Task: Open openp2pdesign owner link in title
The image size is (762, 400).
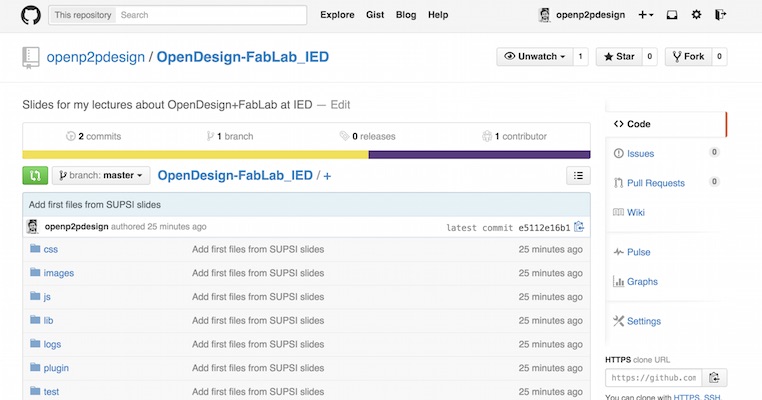Action: click(96, 57)
